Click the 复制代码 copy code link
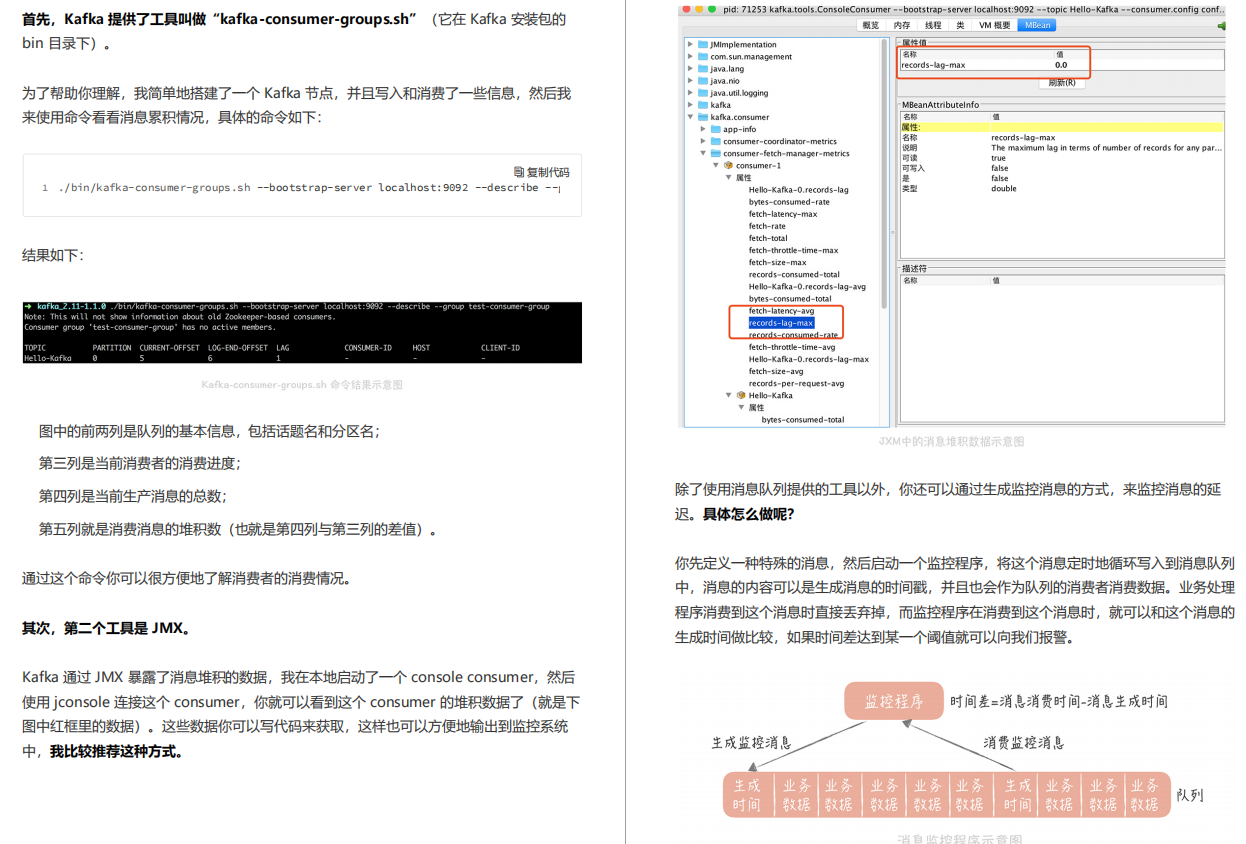 pos(548,172)
